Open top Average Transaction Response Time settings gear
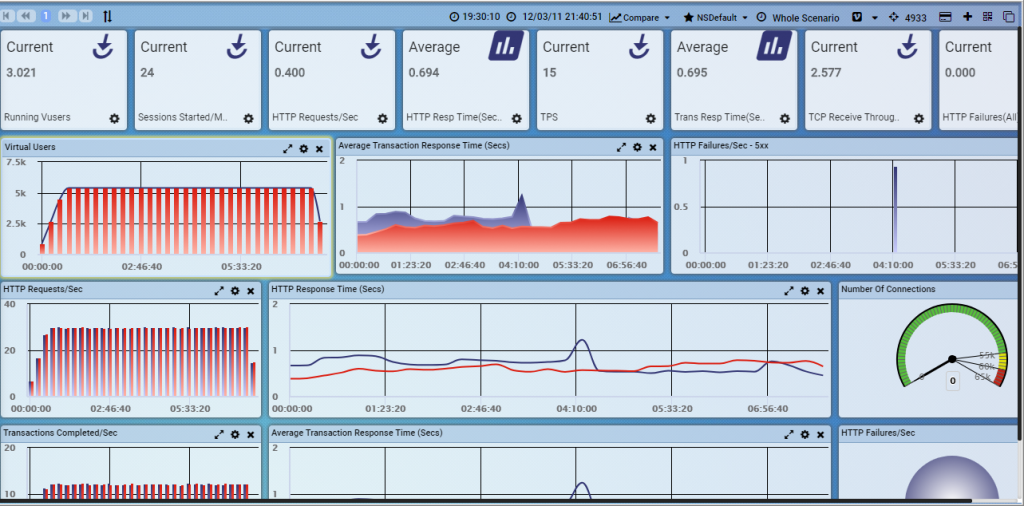 637,148
